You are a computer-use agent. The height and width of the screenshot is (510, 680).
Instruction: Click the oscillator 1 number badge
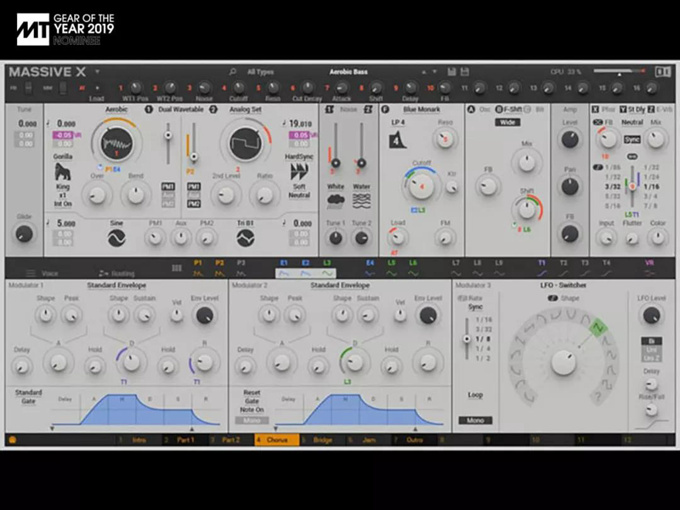coord(148,109)
